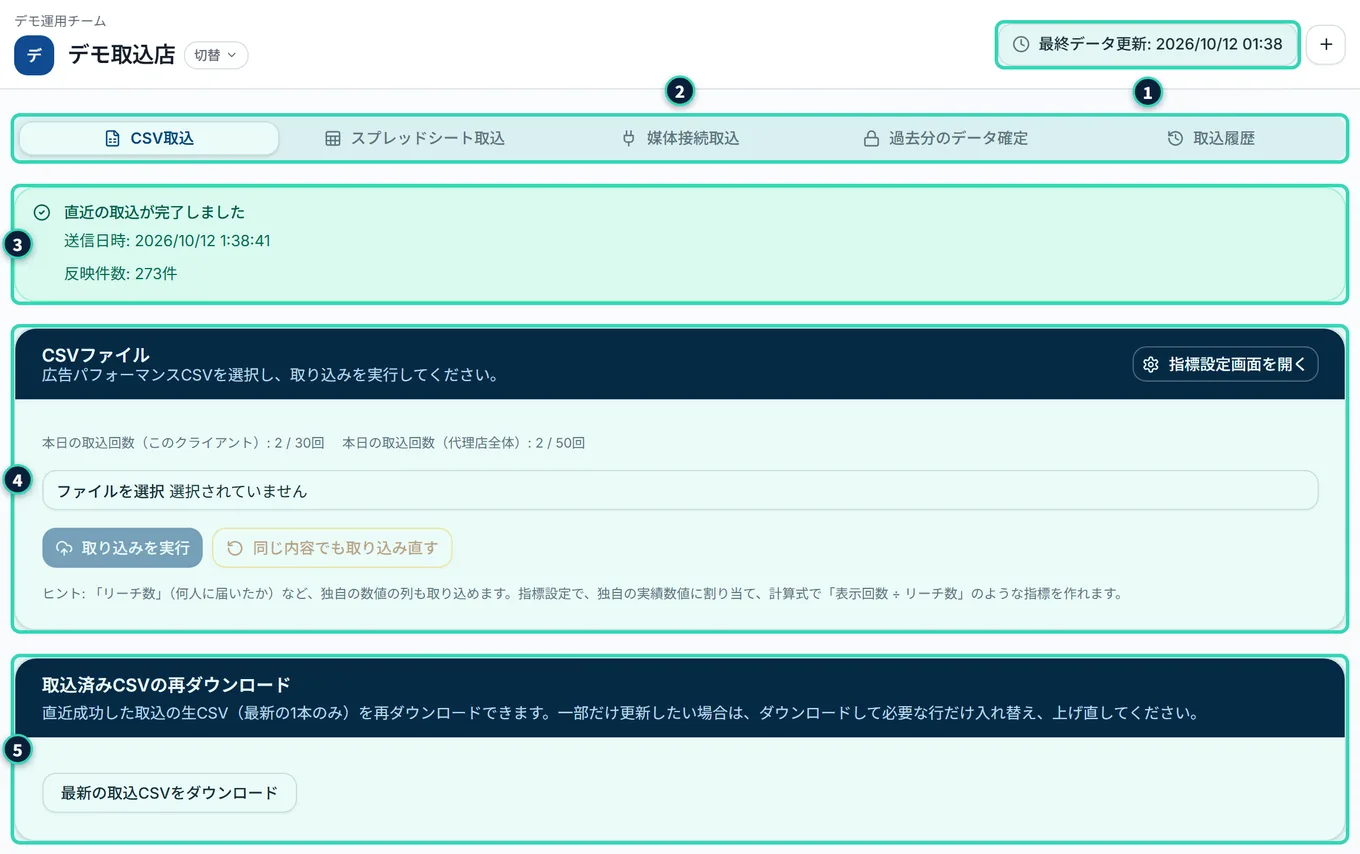Open the 切替 store switcher dropdown
Screen dimensions: 1360x854
(x=216, y=55)
